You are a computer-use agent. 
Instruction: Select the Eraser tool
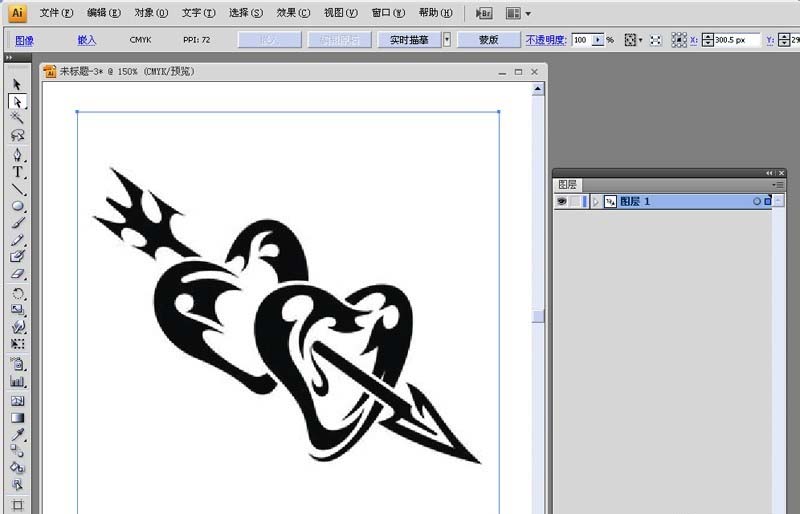pos(17,274)
